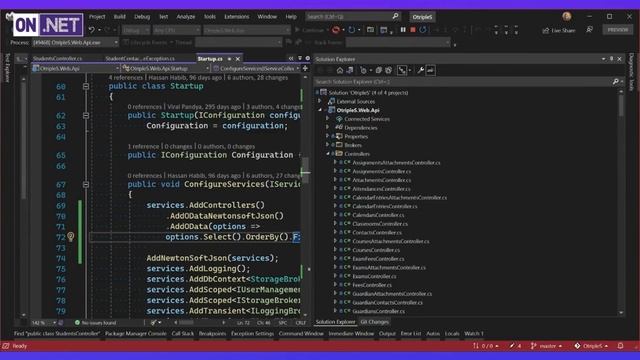
Task: Pin the Solution Explorer panel
Action: [611, 59]
